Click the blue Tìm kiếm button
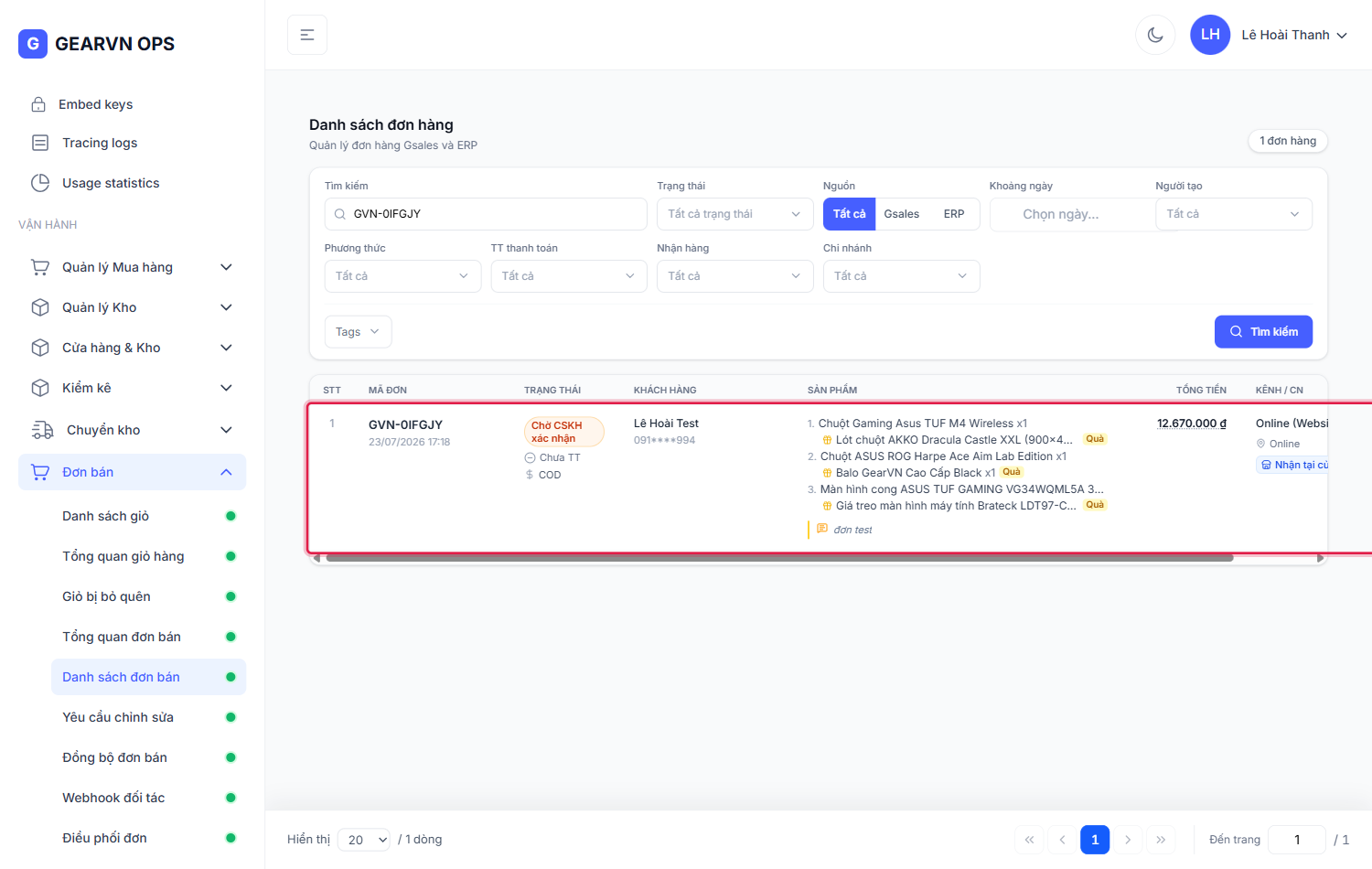The image size is (1372, 869). pyautogui.click(x=1263, y=332)
